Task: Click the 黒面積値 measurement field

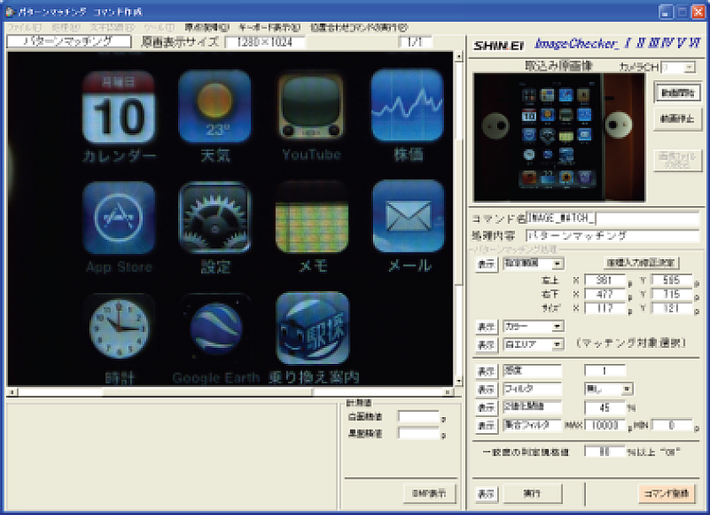Action: pyautogui.click(x=418, y=433)
